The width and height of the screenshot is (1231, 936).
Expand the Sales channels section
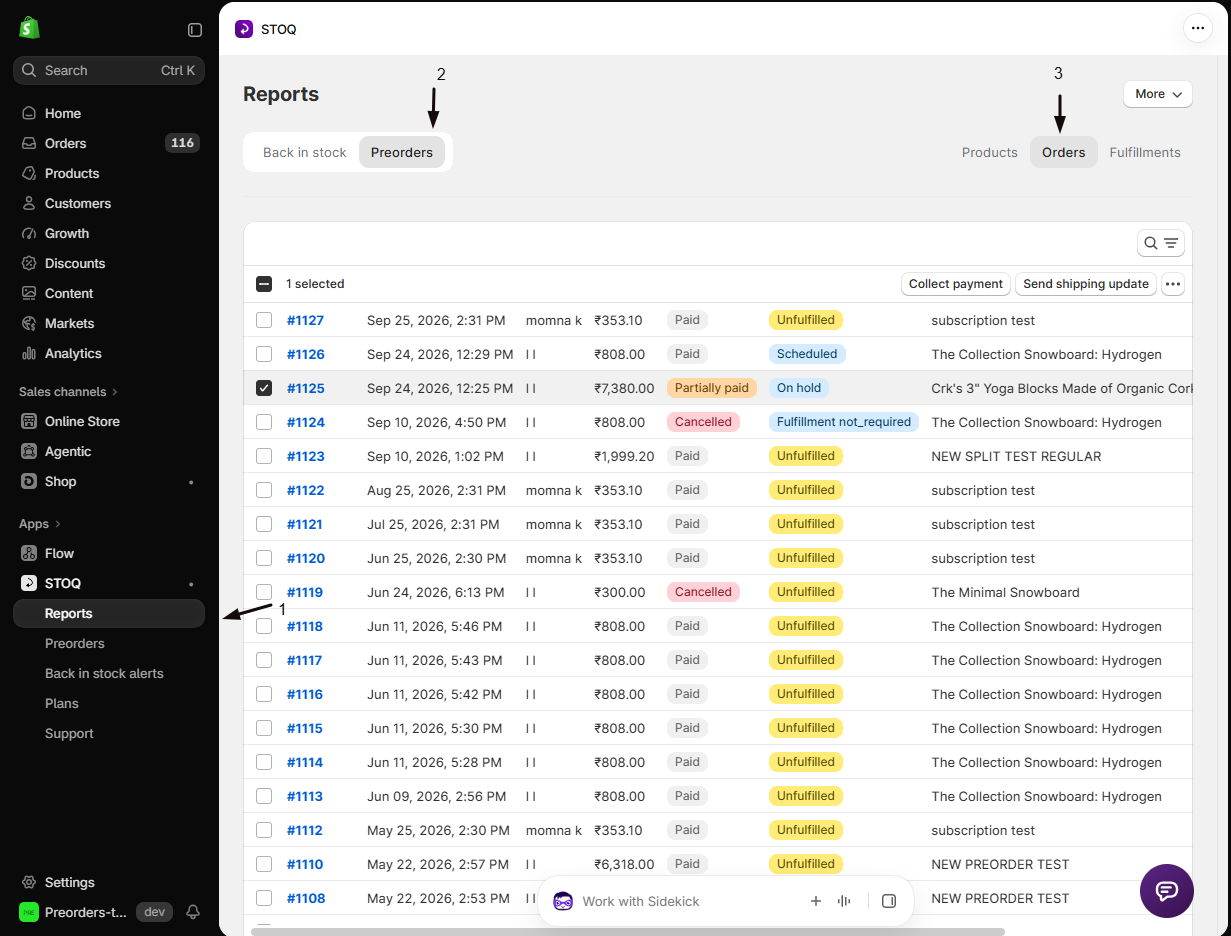coord(68,391)
